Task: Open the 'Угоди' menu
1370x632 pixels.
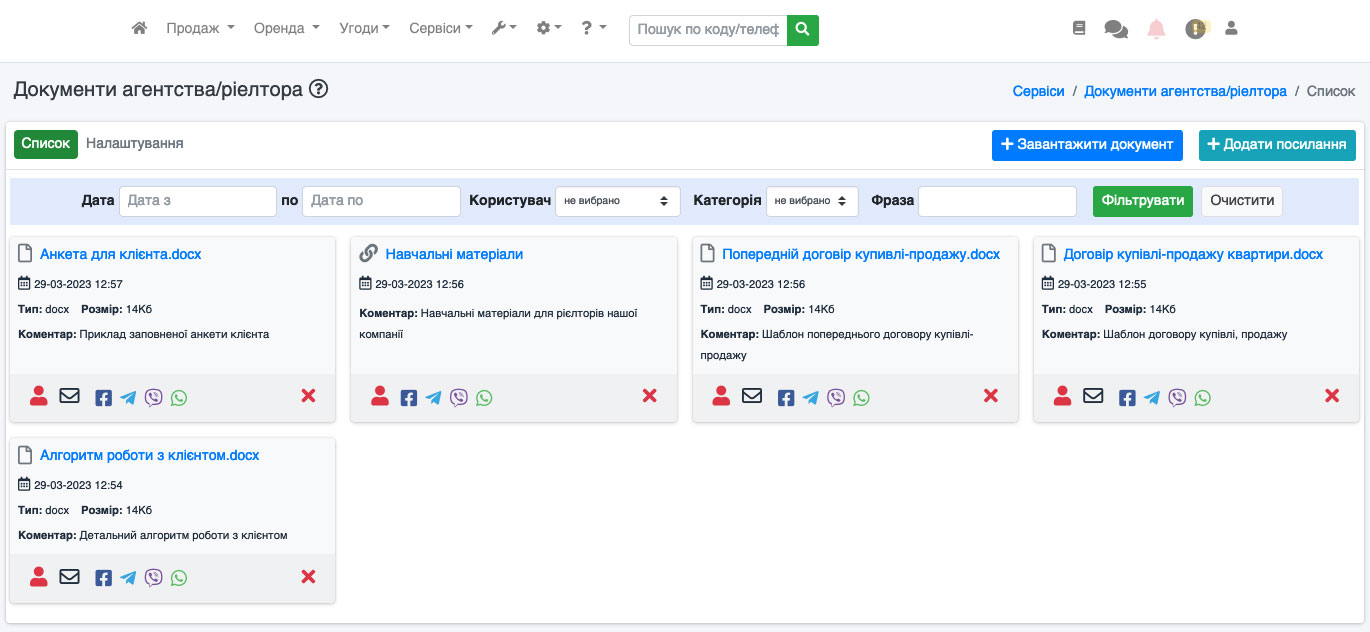Action: pyautogui.click(x=365, y=29)
